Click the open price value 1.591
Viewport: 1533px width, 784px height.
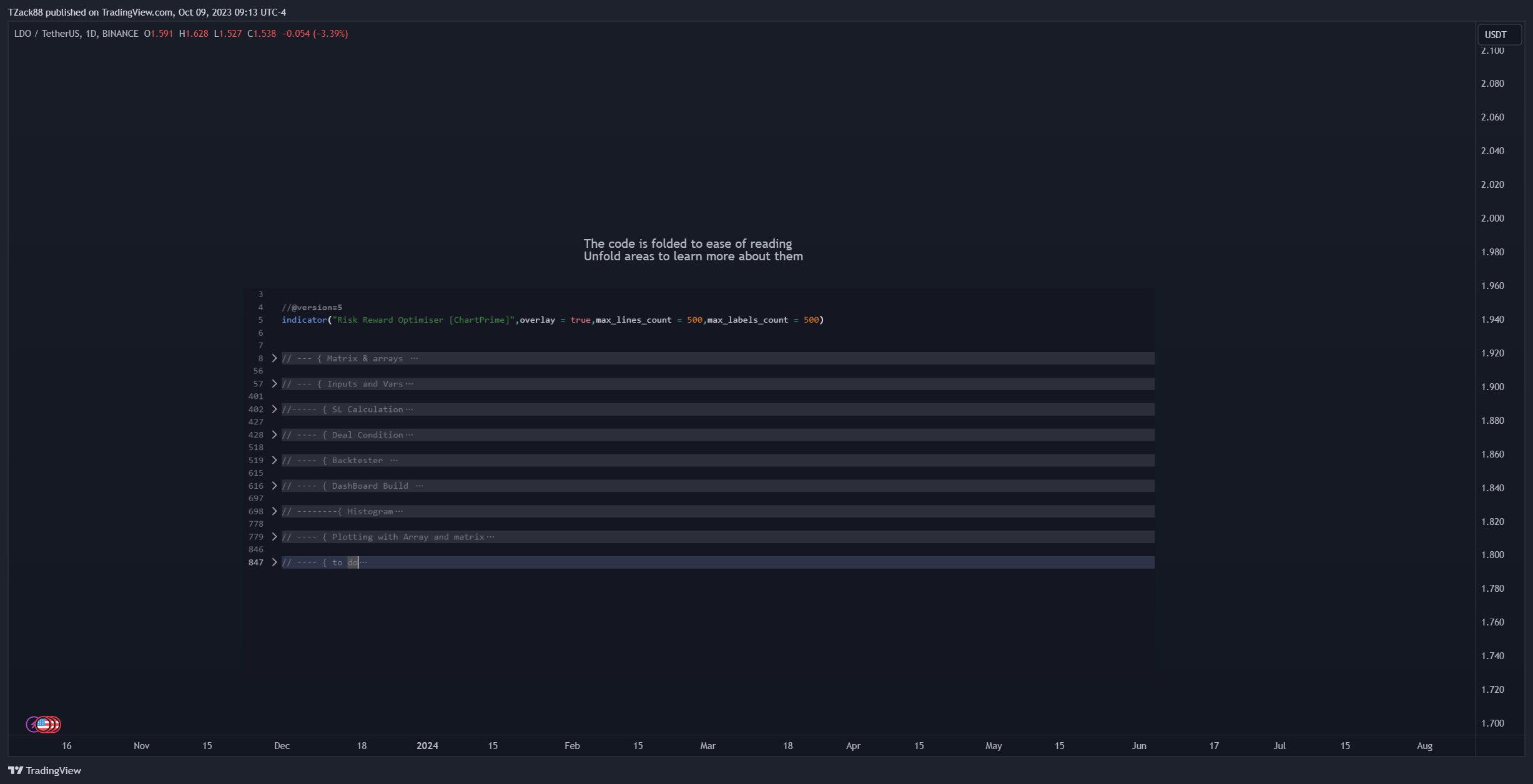coord(162,34)
